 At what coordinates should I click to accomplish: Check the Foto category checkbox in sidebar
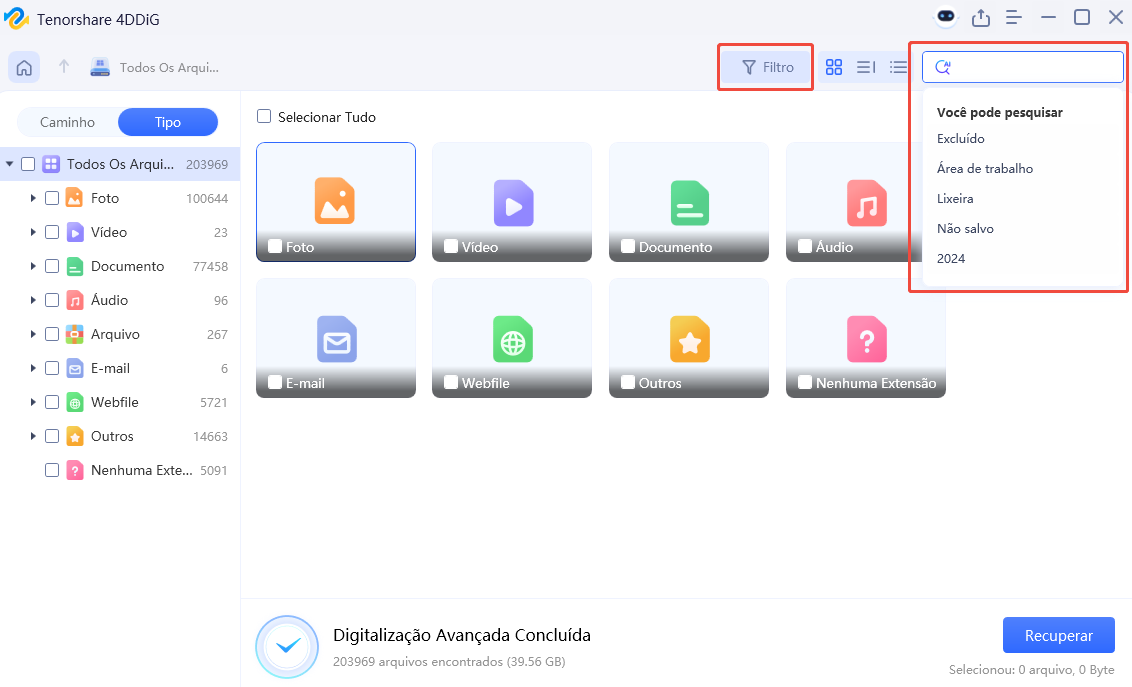click(x=52, y=198)
